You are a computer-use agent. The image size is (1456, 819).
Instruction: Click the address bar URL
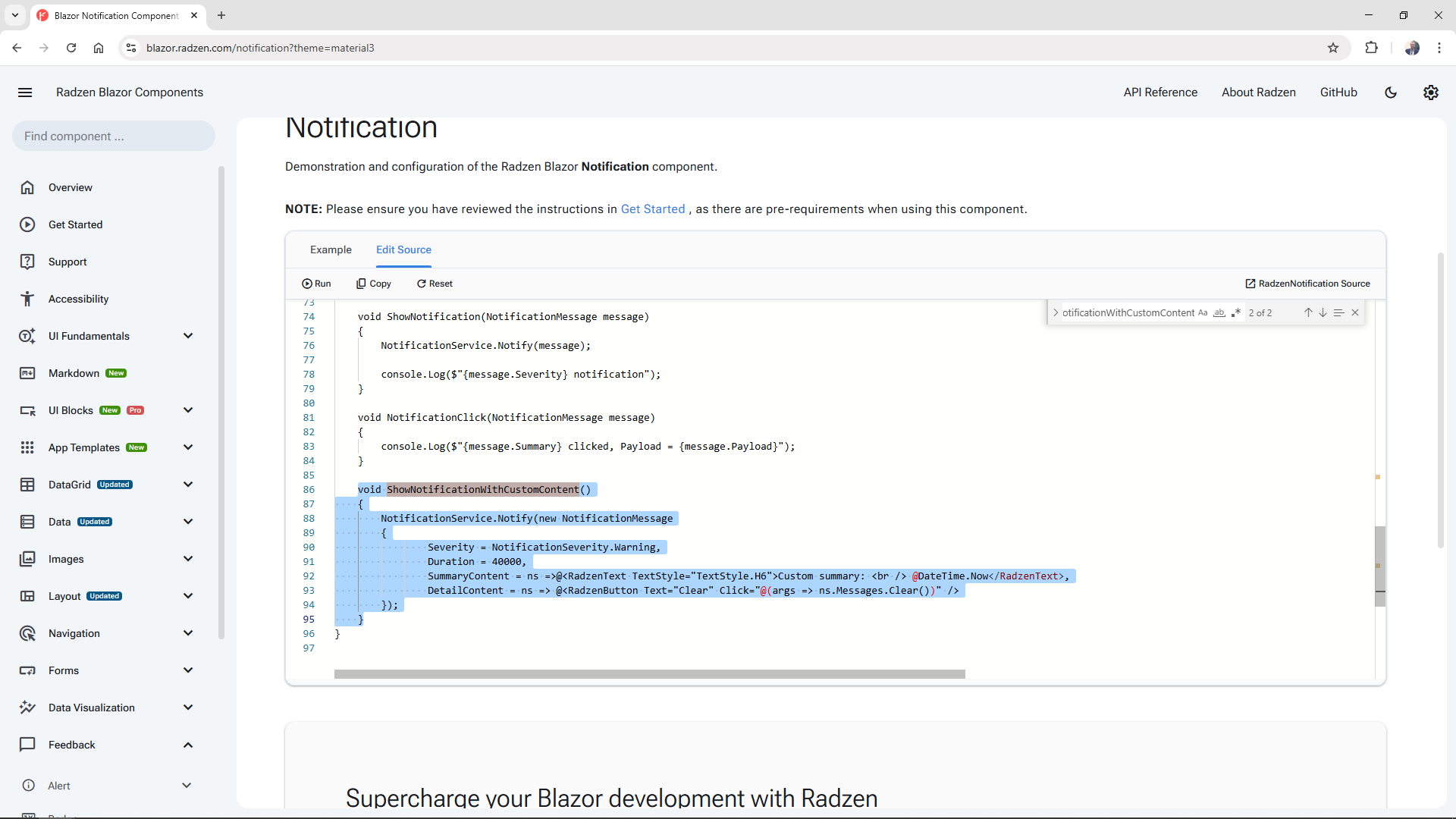(x=260, y=48)
